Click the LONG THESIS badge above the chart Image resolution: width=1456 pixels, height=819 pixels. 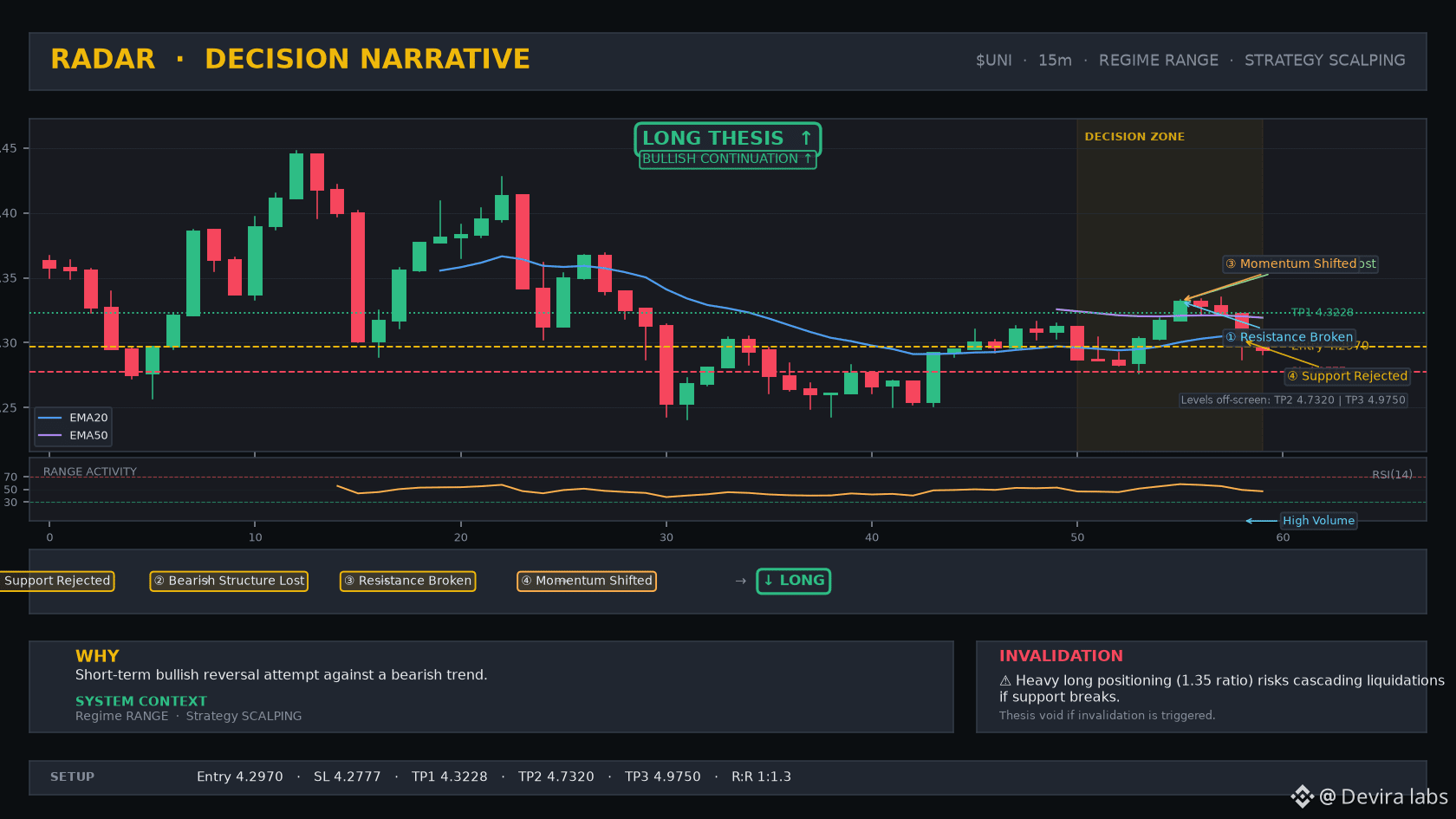click(x=727, y=139)
